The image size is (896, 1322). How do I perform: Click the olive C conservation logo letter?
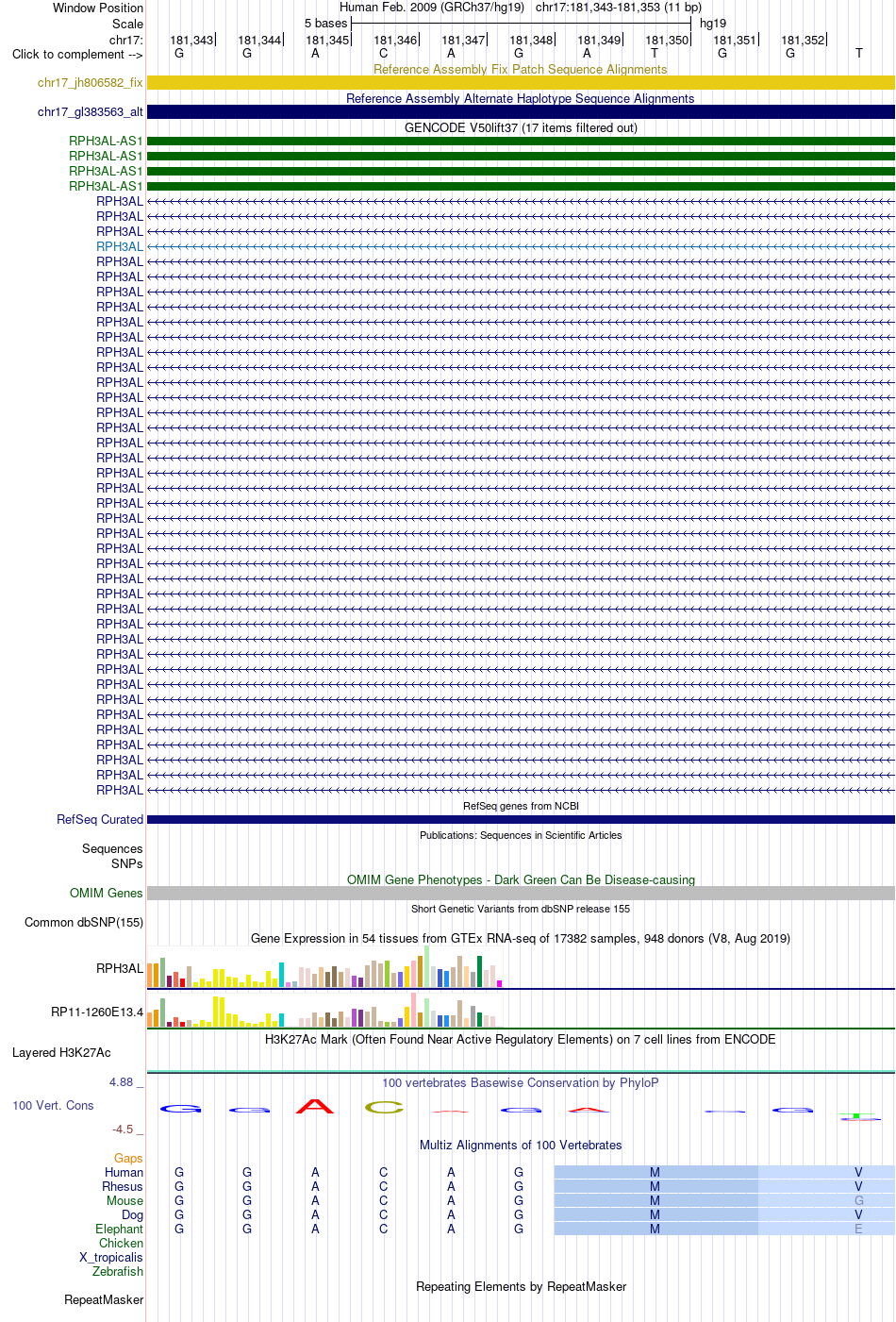pyautogui.click(x=384, y=1107)
